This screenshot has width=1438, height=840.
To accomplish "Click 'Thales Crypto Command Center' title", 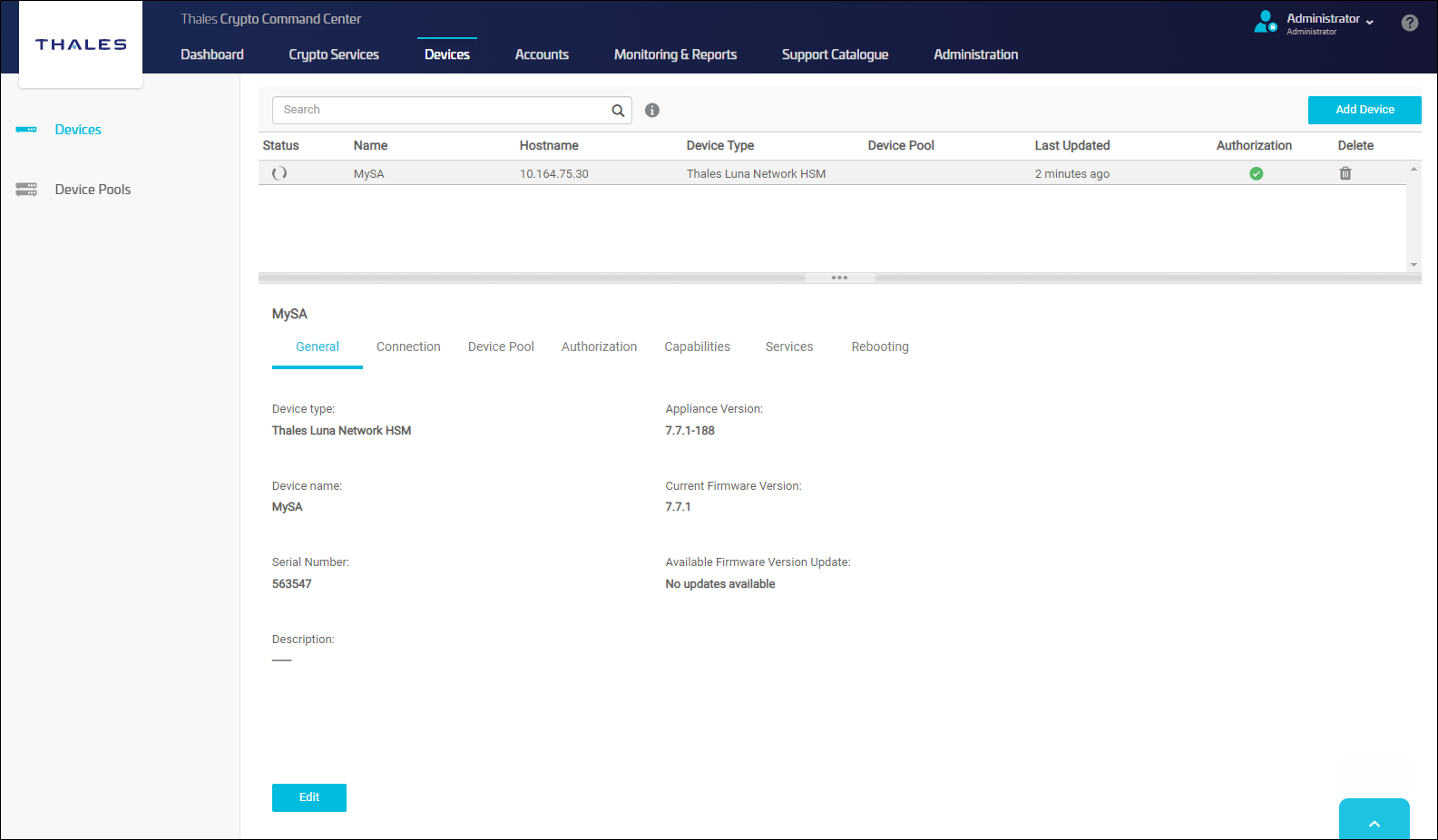I will point(270,19).
